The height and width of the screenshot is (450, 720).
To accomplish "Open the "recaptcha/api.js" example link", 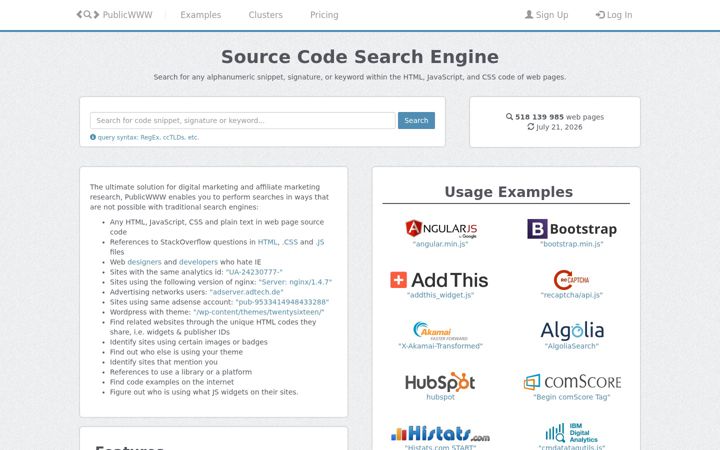I will point(572,295).
